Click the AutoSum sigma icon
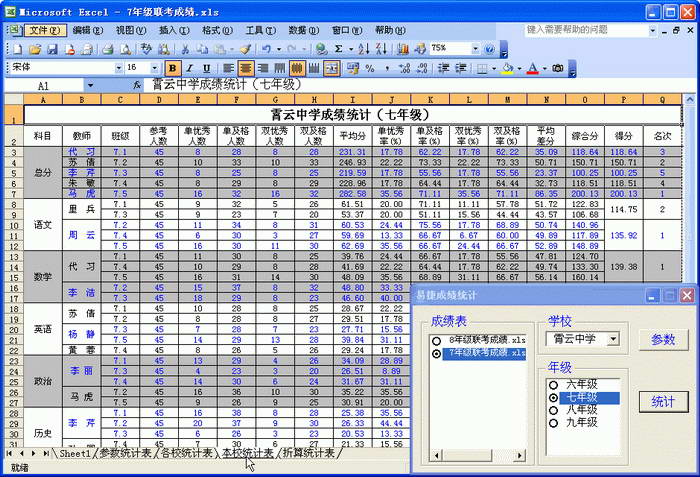The width and height of the screenshot is (700, 477). pyautogui.click(x=339, y=49)
